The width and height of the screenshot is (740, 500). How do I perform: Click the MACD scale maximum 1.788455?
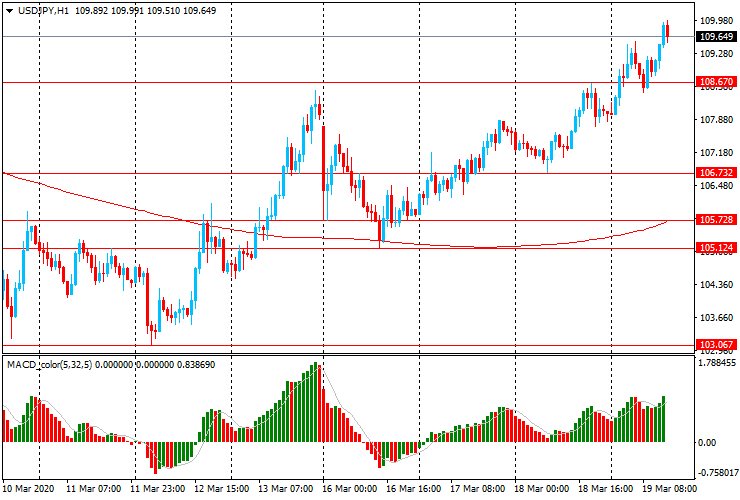click(716, 363)
